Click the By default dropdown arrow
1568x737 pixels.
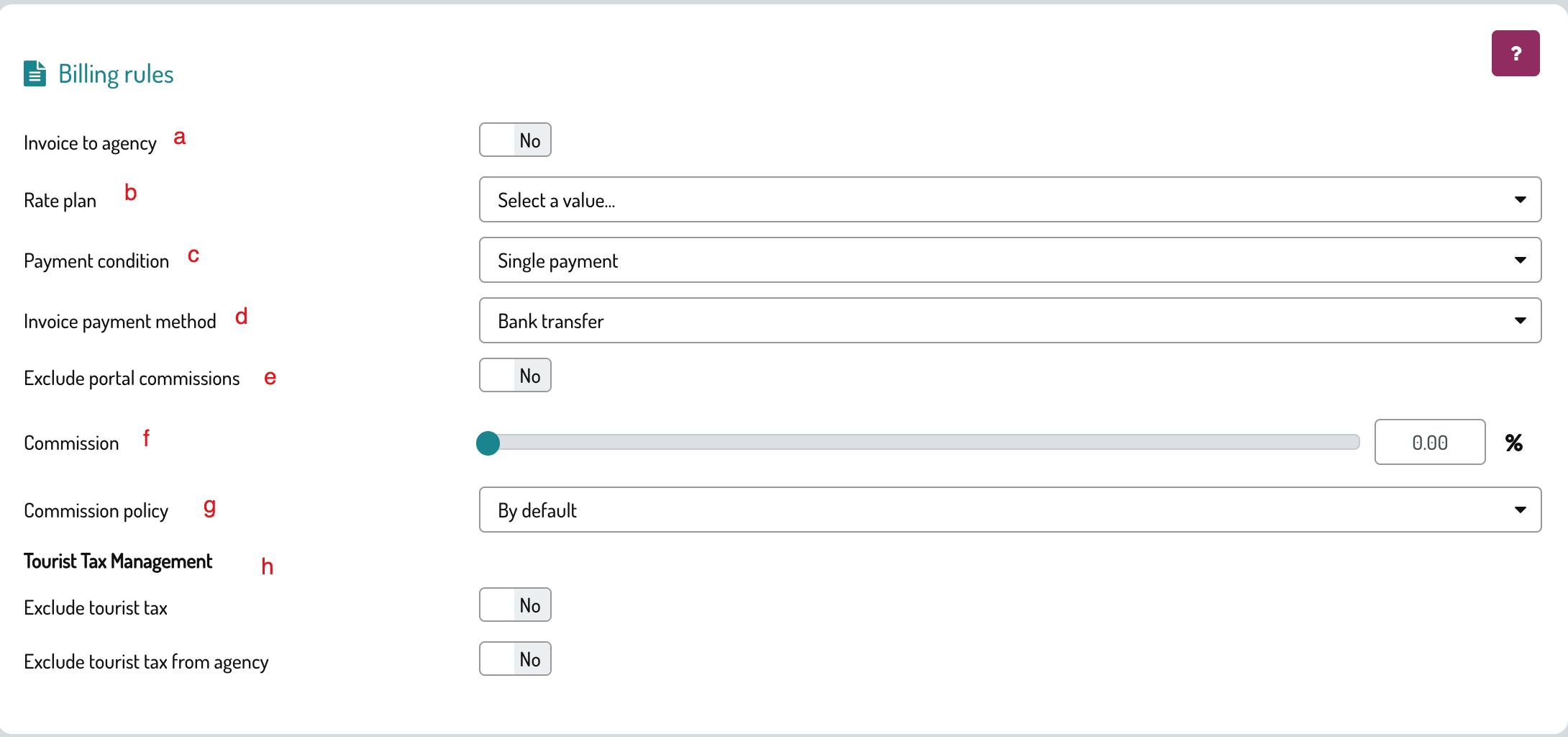pos(1520,510)
